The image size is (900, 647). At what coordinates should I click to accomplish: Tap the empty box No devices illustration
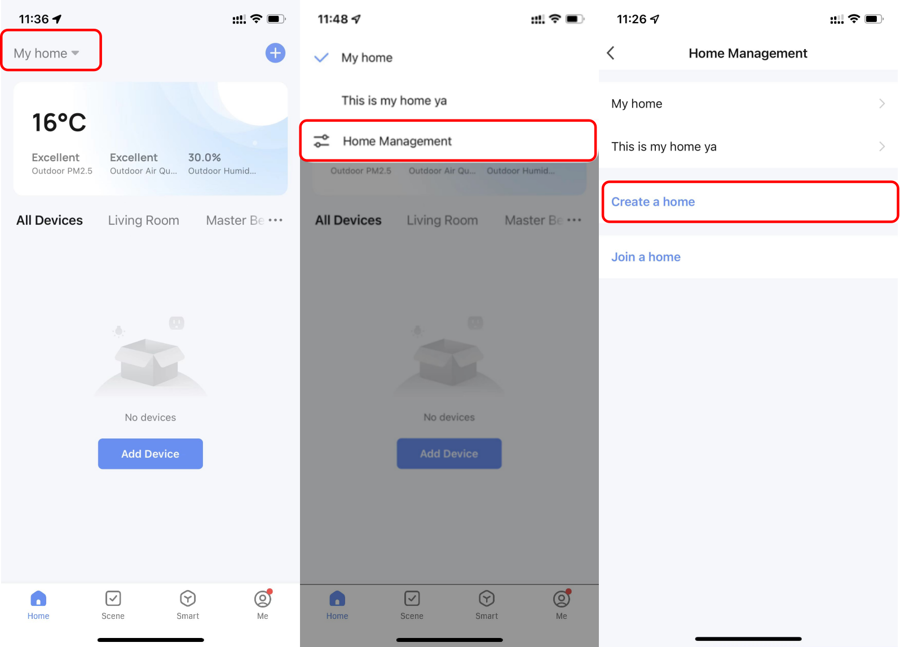click(x=150, y=356)
